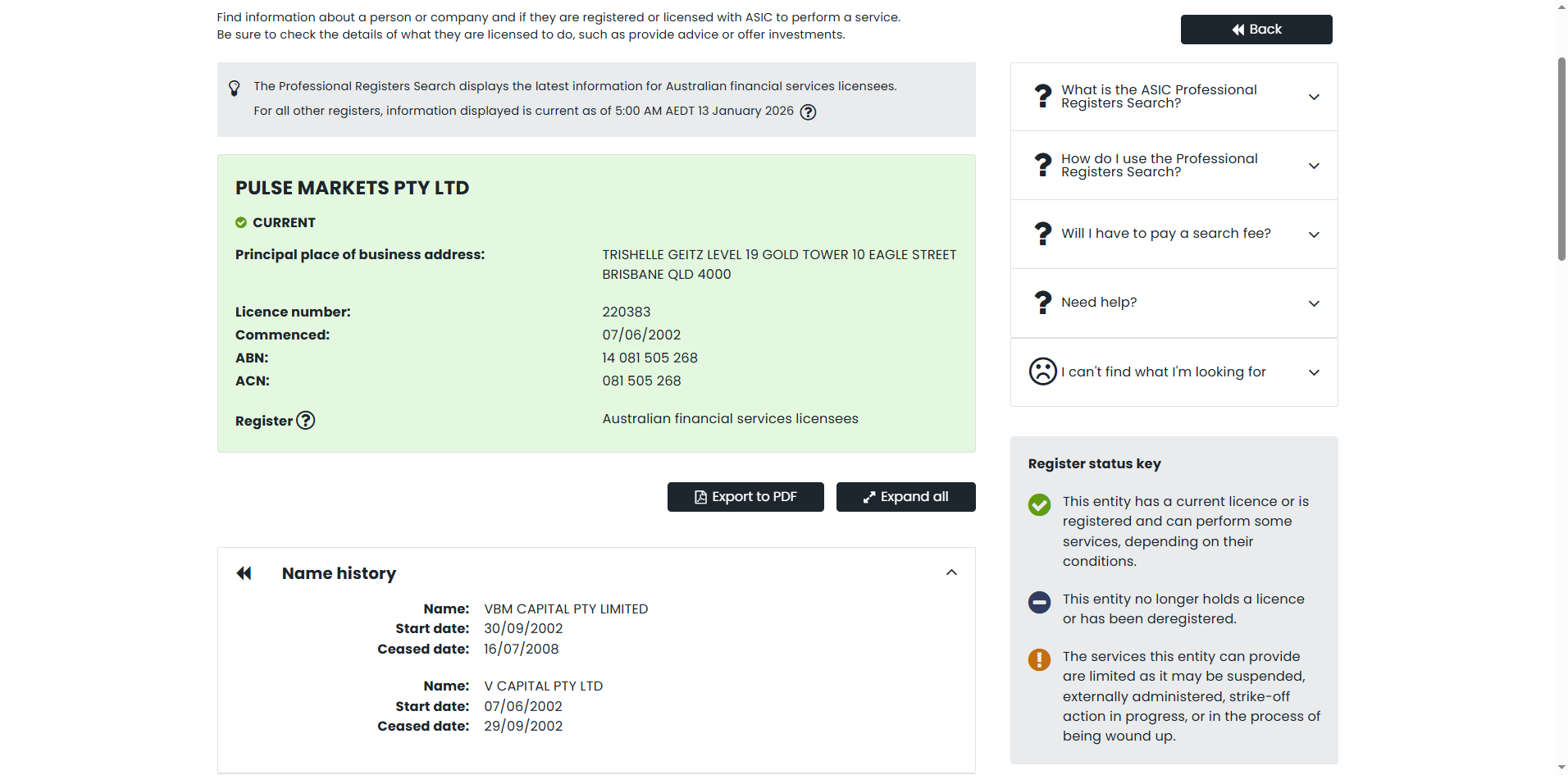Collapse the Name history section
This screenshot has height=775, width=1568.
pyautogui.click(x=951, y=572)
